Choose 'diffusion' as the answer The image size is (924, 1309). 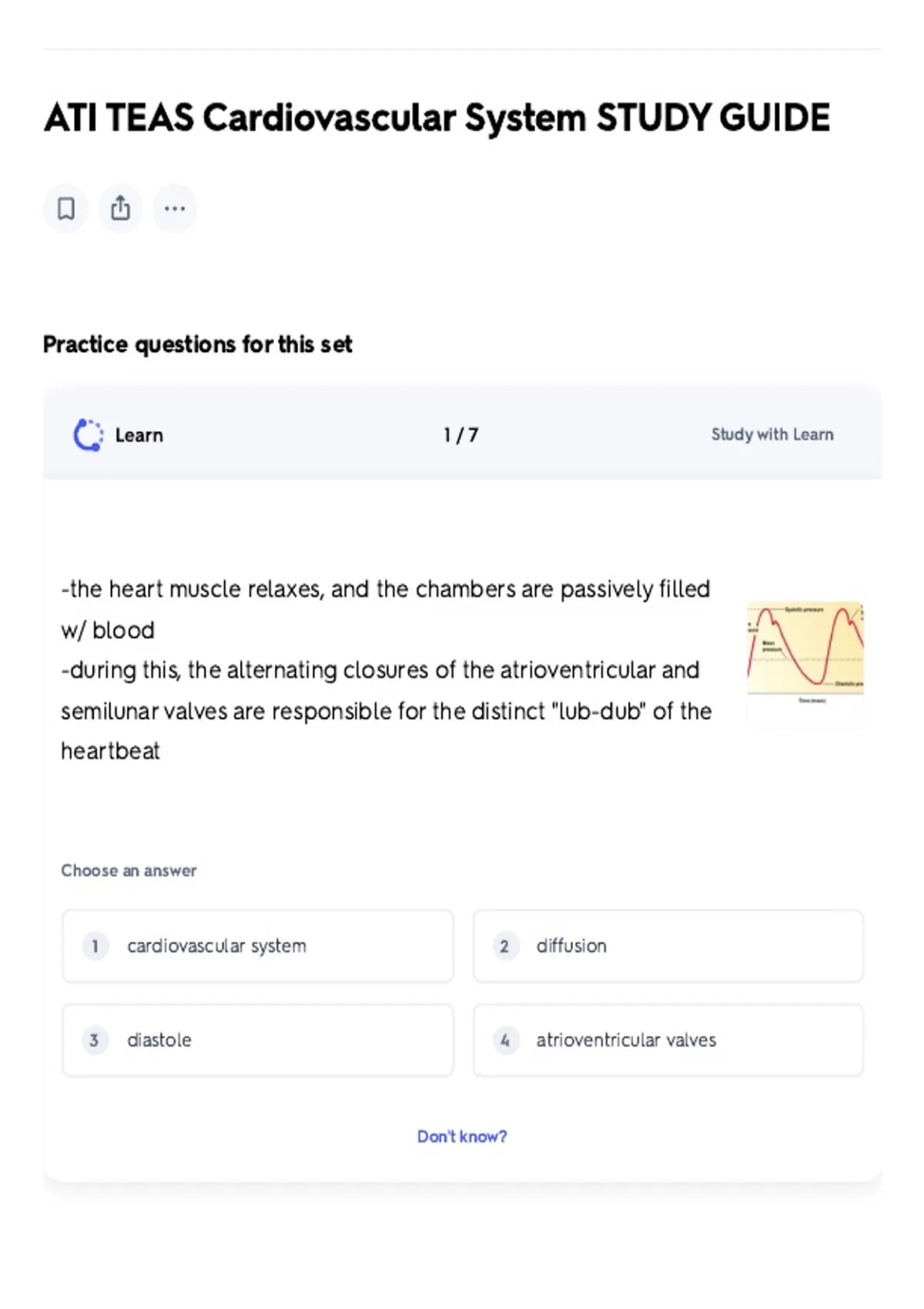tap(668, 946)
